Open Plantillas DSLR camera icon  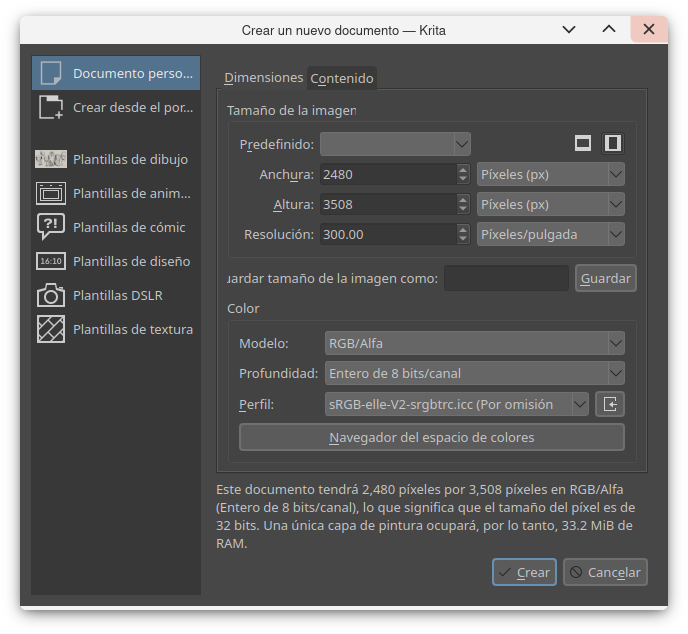(51, 295)
